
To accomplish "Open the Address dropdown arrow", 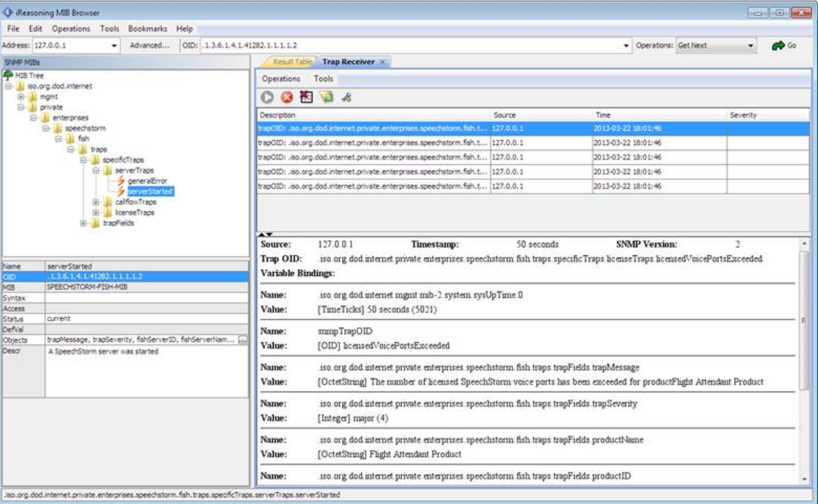I will tap(113, 45).
